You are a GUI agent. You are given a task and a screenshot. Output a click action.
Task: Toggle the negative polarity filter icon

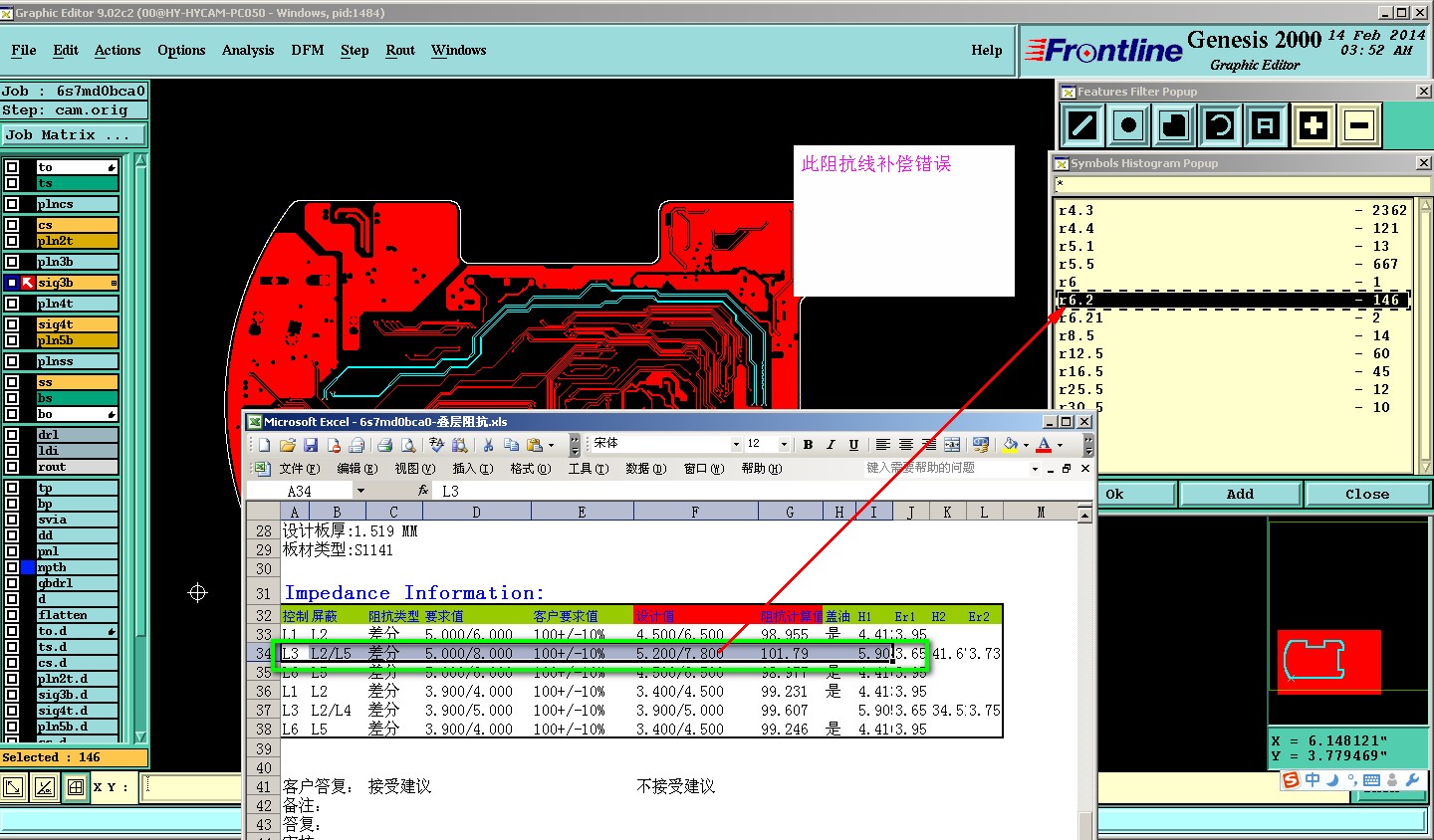point(1359,126)
